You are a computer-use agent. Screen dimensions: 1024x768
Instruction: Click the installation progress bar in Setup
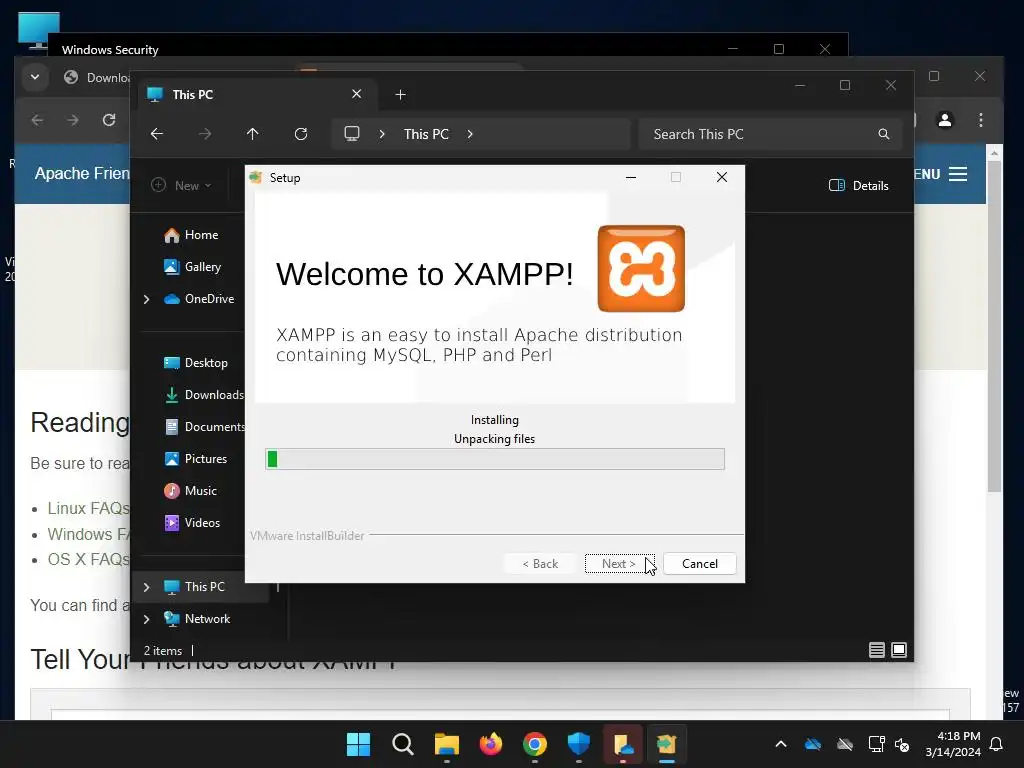pyautogui.click(x=495, y=459)
